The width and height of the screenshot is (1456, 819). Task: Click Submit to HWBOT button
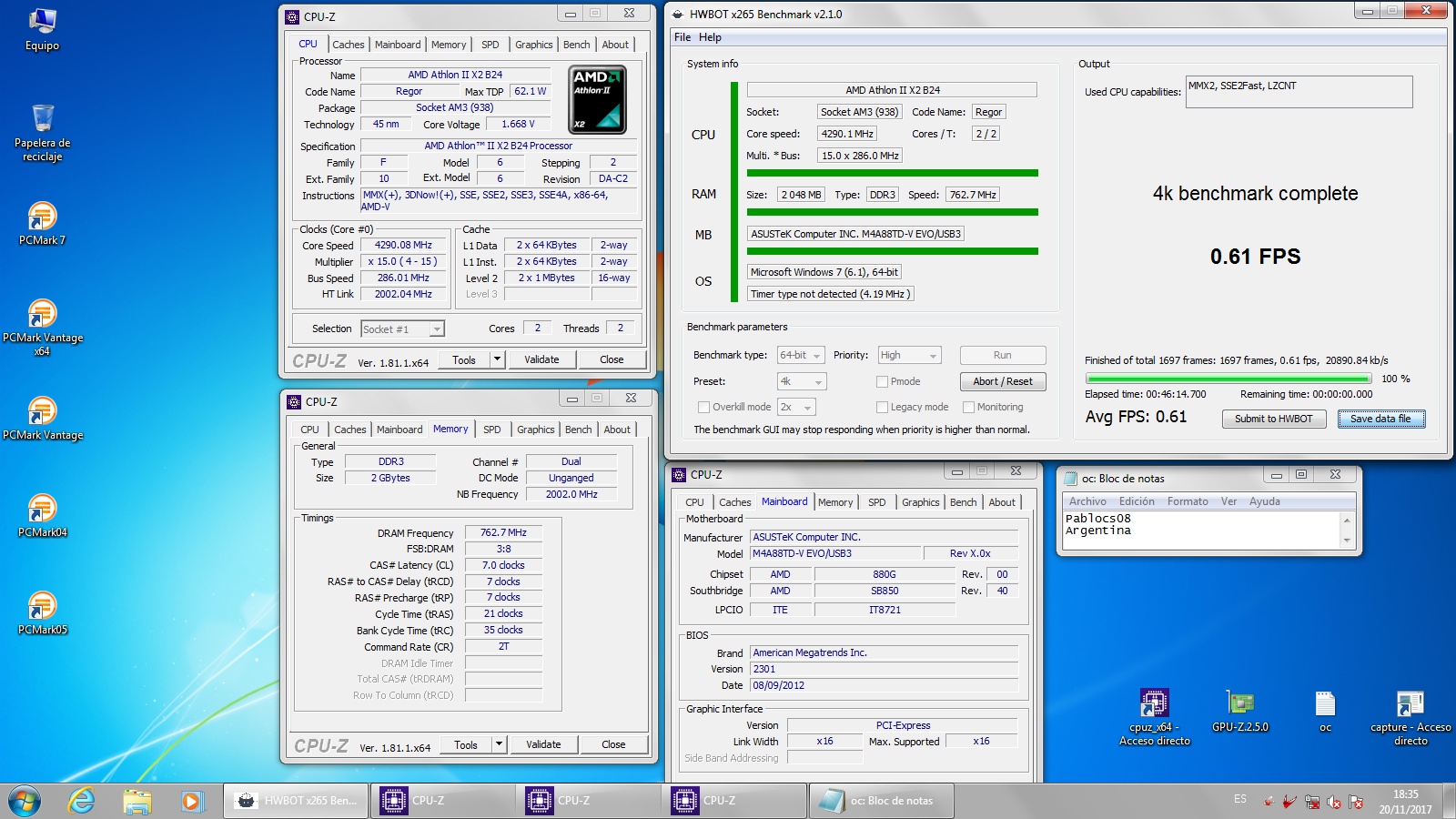coord(1273,419)
